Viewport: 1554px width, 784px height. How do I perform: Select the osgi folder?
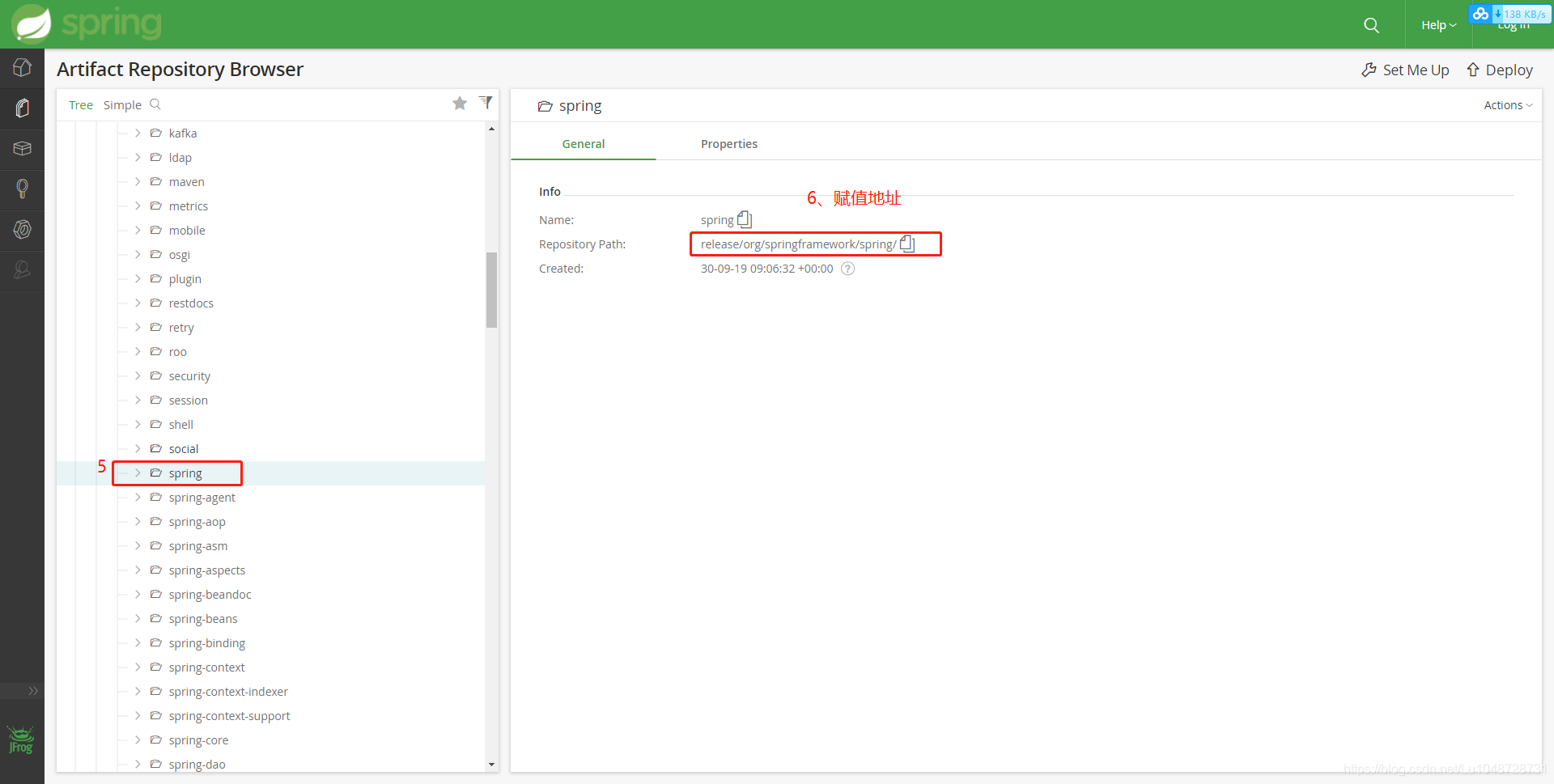[x=179, y=254]
